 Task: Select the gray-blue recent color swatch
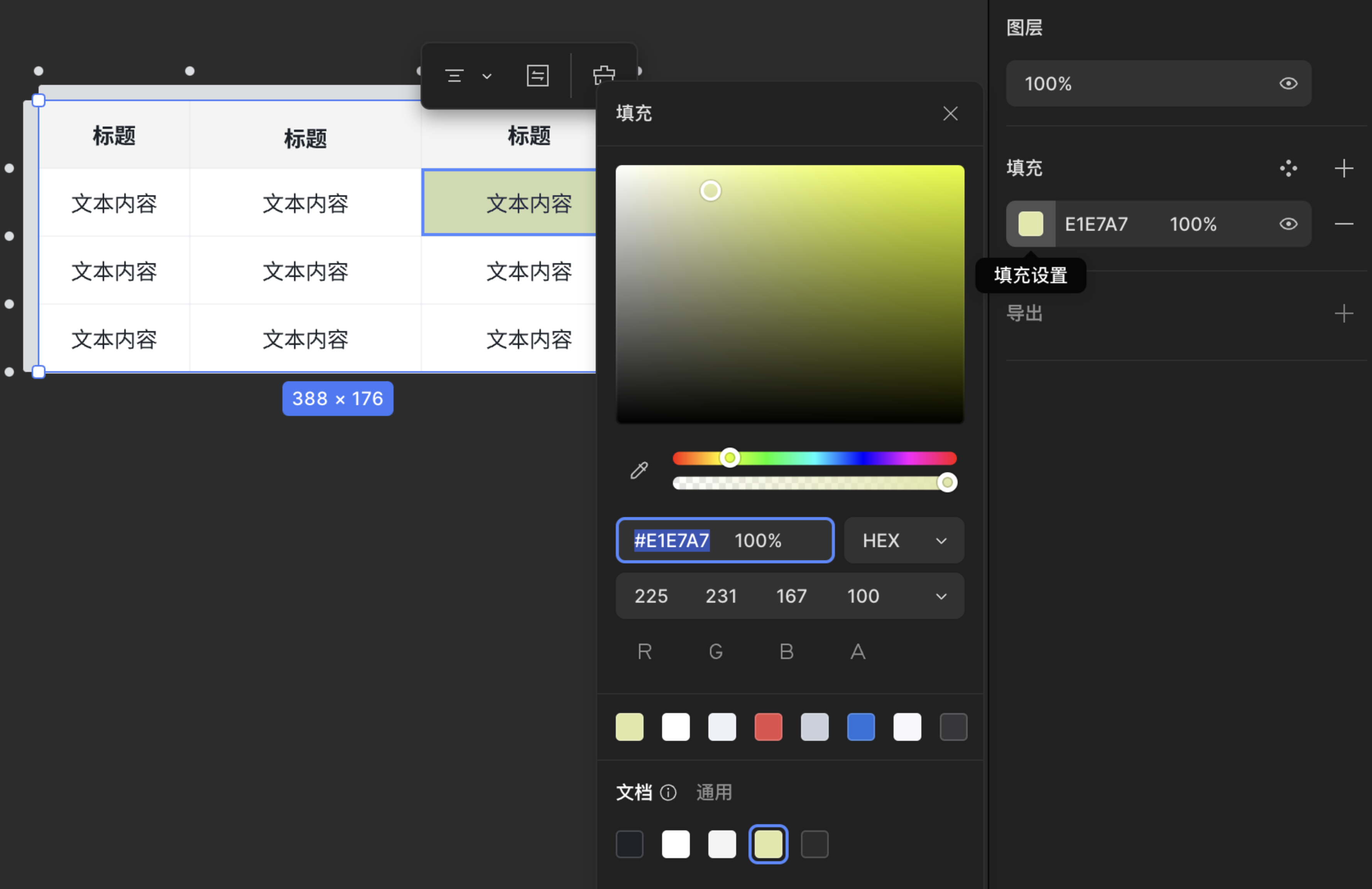814,727
